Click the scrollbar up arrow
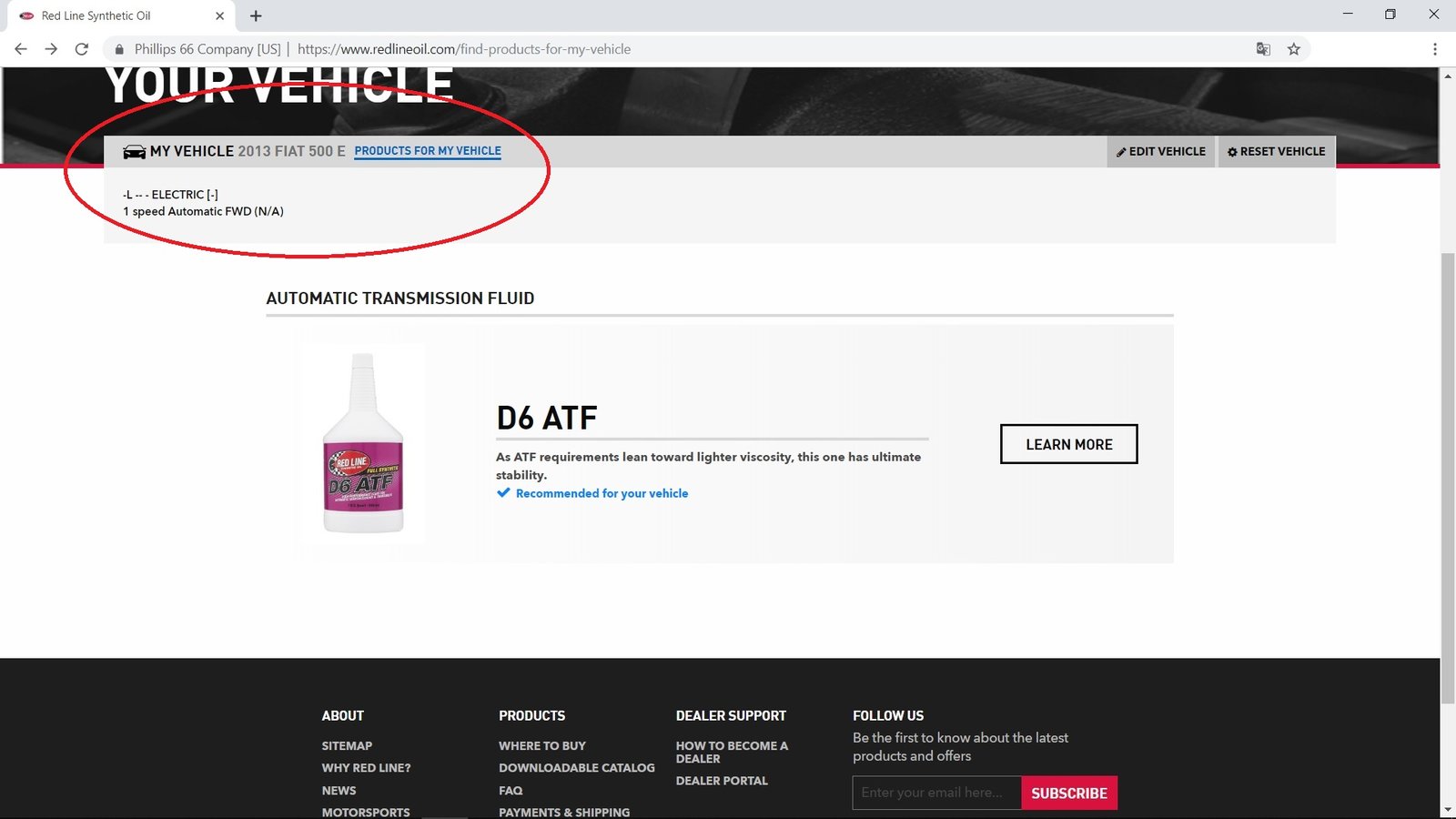This screenshot has width=1456, height=819. pyautogui.click(x=1448, y=76)
